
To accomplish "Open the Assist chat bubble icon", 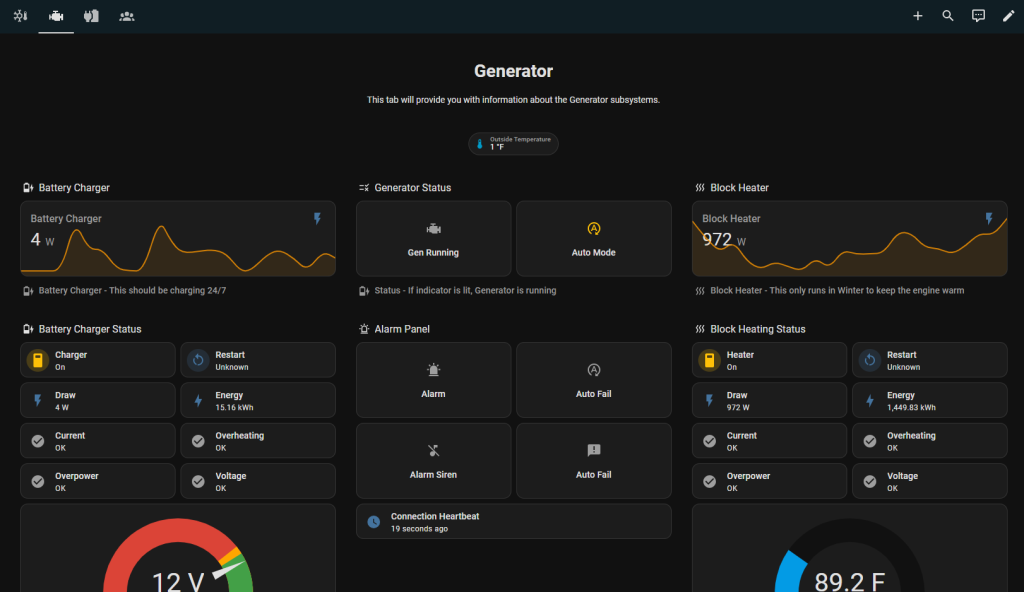I will point(978,16).
